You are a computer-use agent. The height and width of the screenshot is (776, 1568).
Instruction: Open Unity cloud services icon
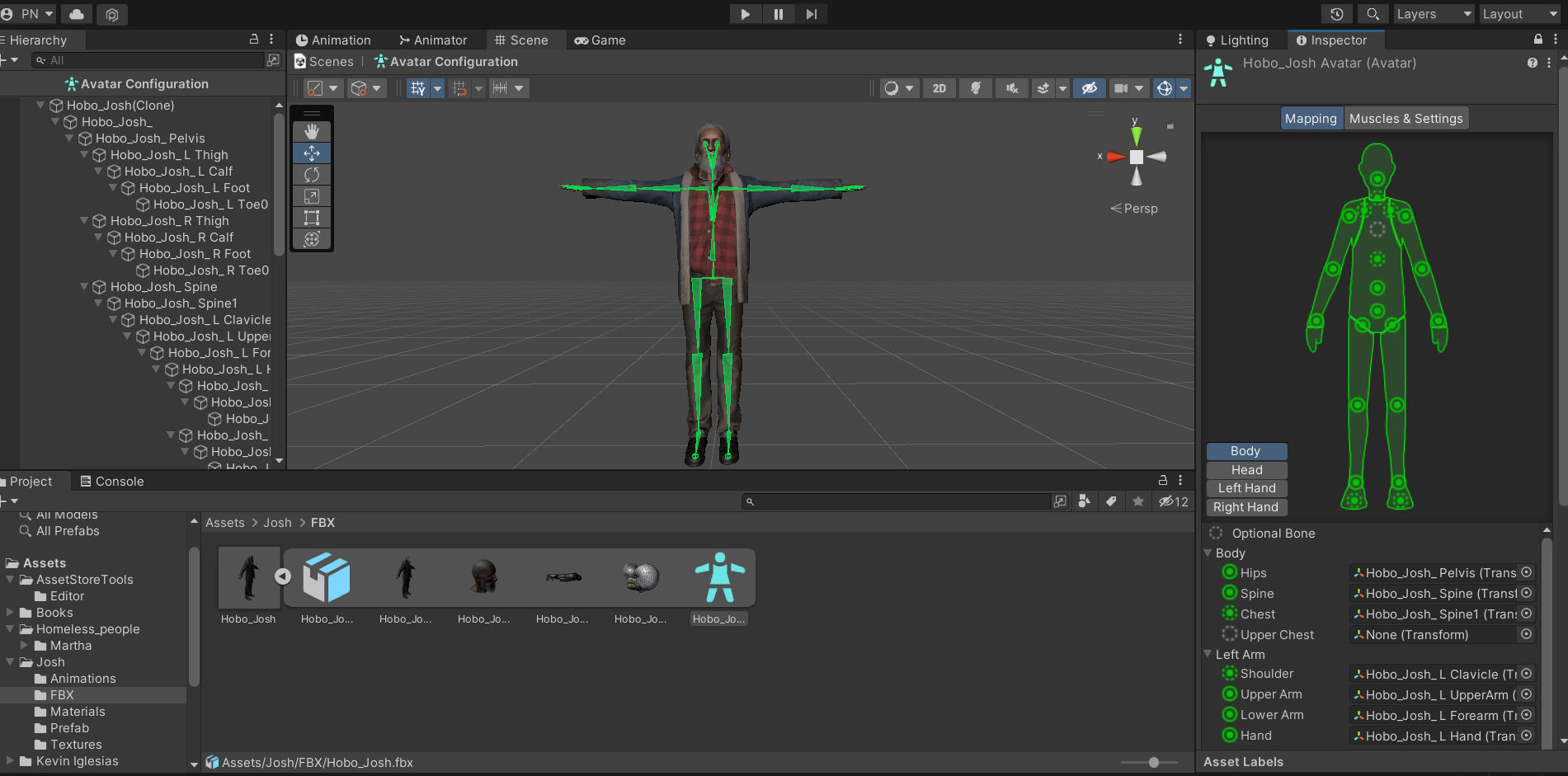[x=76, y=14]
